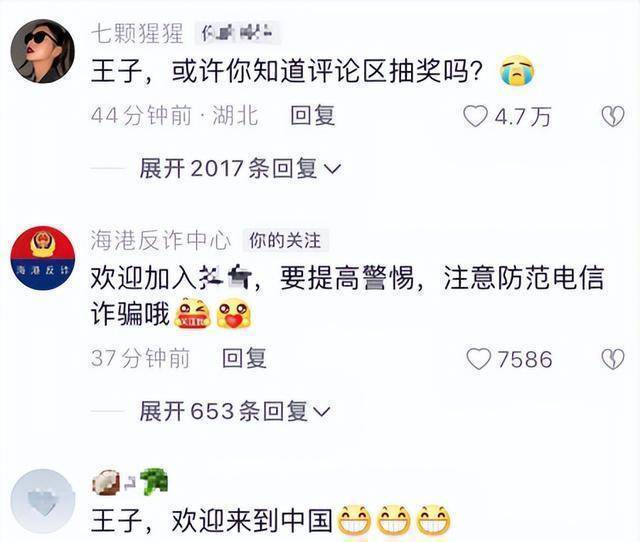Expand the 653 replies thread
The height and width of the screenshot is (542, 640).
tap(235, 411)
